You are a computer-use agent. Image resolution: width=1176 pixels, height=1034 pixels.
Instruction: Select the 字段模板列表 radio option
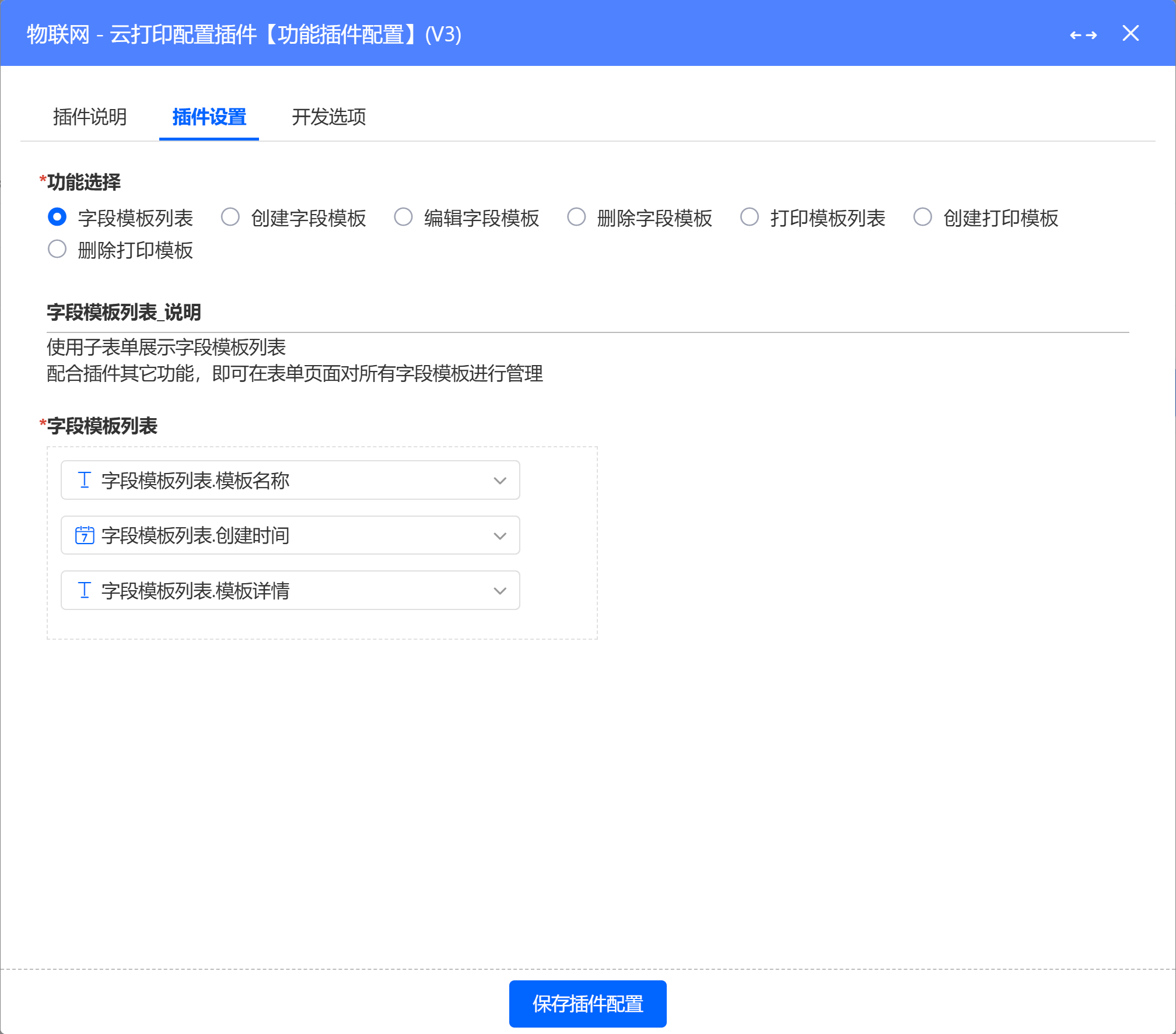tap(57, 217)
